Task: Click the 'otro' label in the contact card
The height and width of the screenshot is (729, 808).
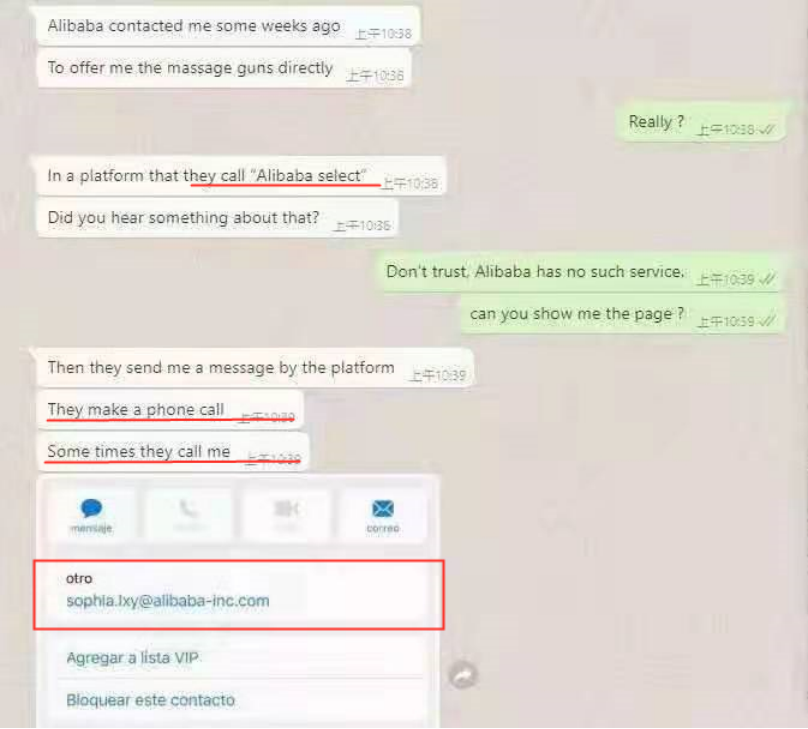Action: pyautogui.click(x=79, y=579)
